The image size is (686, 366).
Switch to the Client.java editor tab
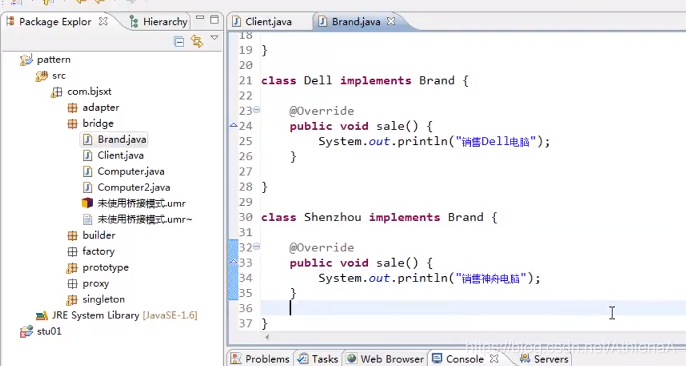tap(262, 21)
